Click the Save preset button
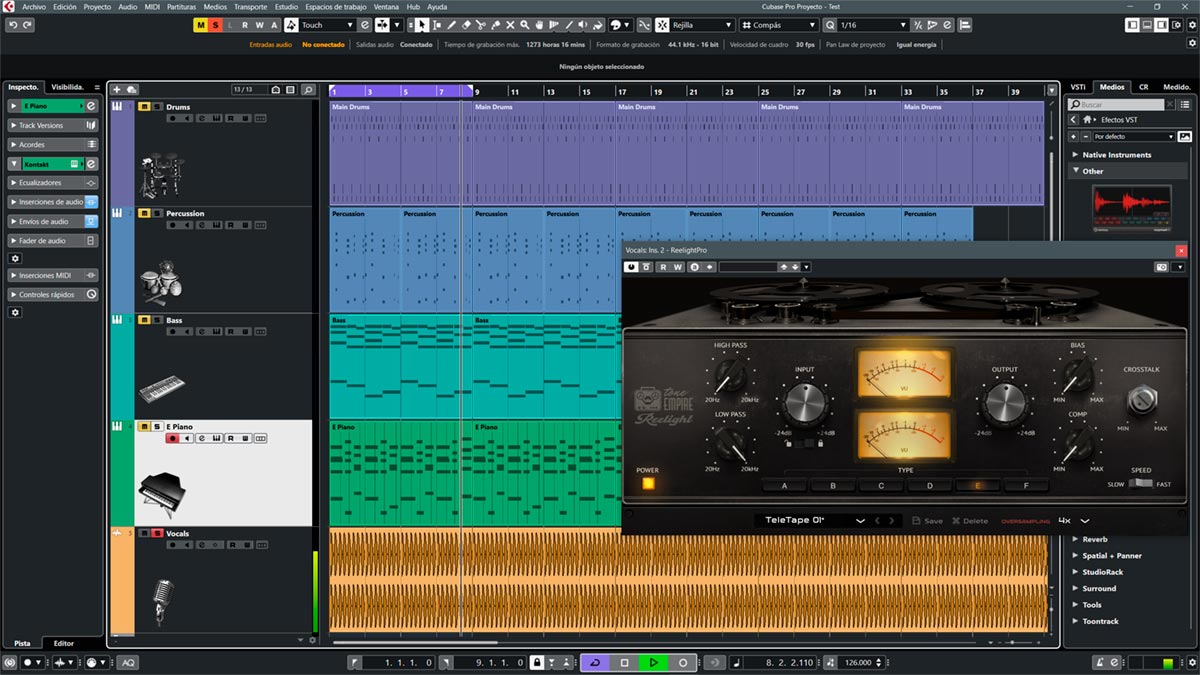Viewport: 1200px width, 675px height. point(926,521)
